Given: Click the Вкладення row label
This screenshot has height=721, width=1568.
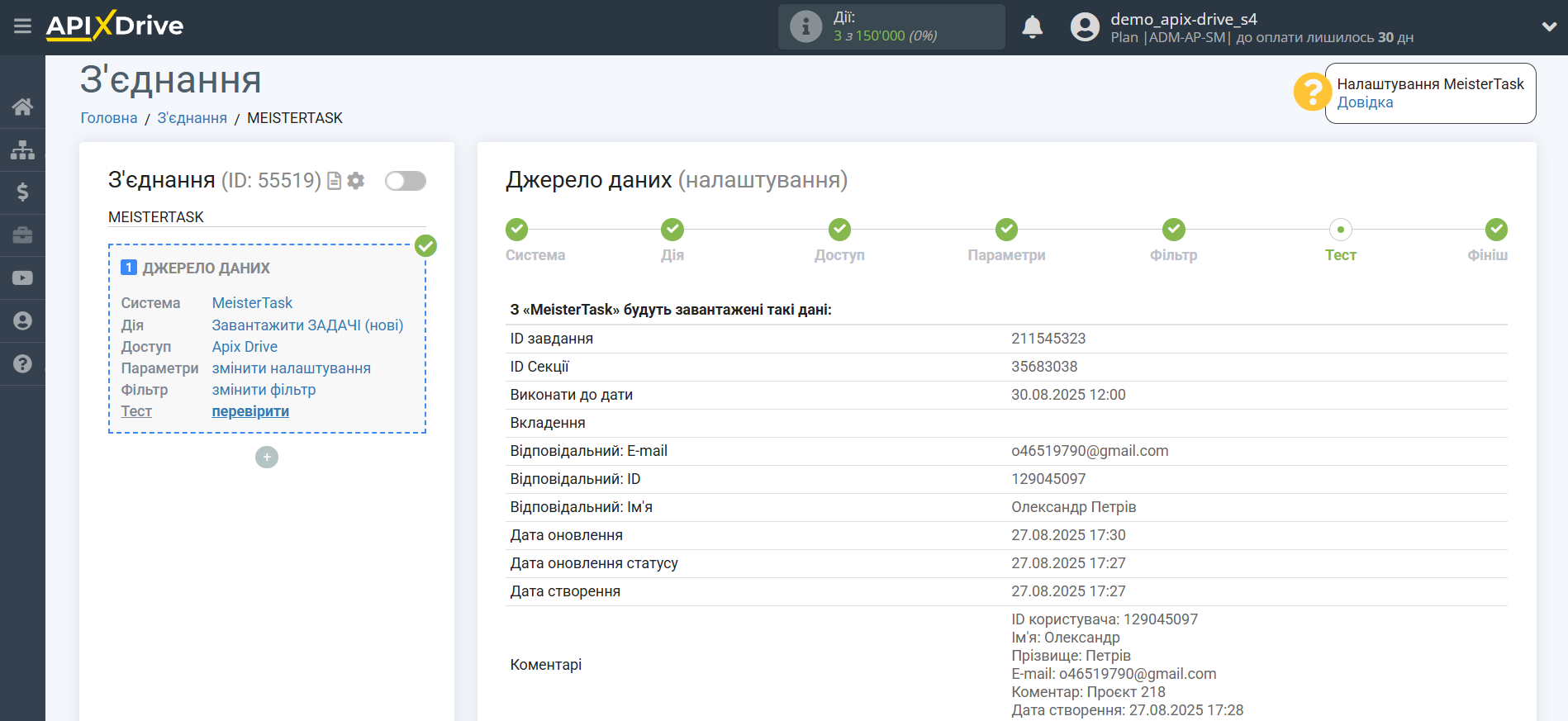Looking at the screenshot, I should coord(548,423).
